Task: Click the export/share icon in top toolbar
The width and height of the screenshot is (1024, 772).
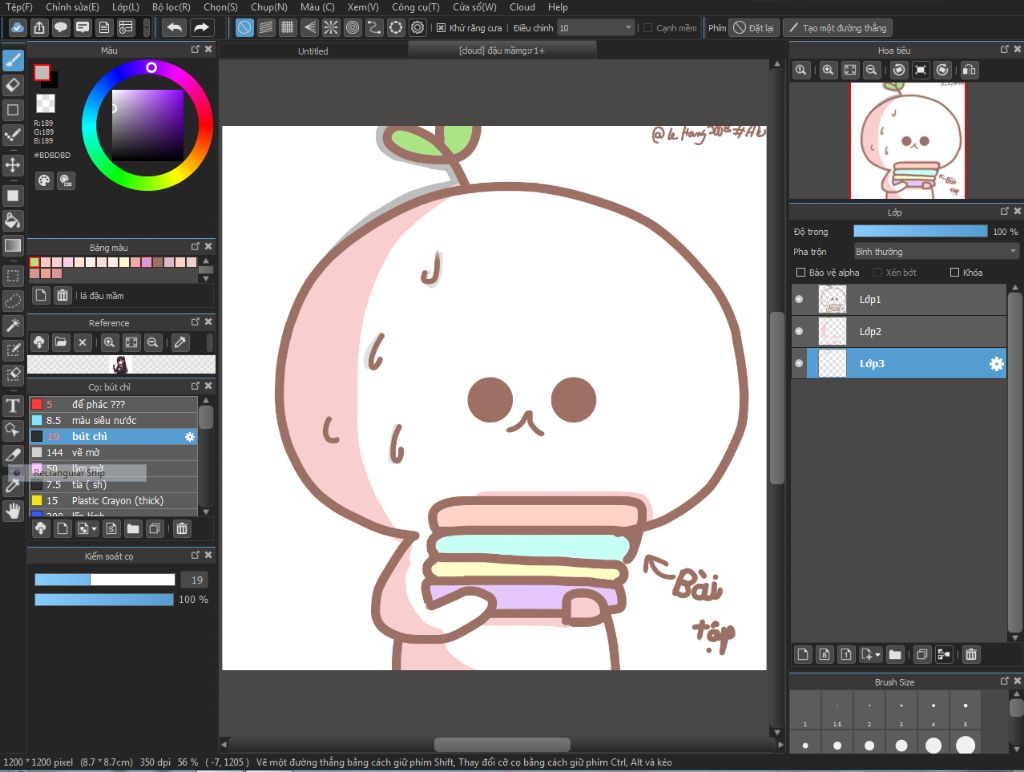Action: coord(39,27)
